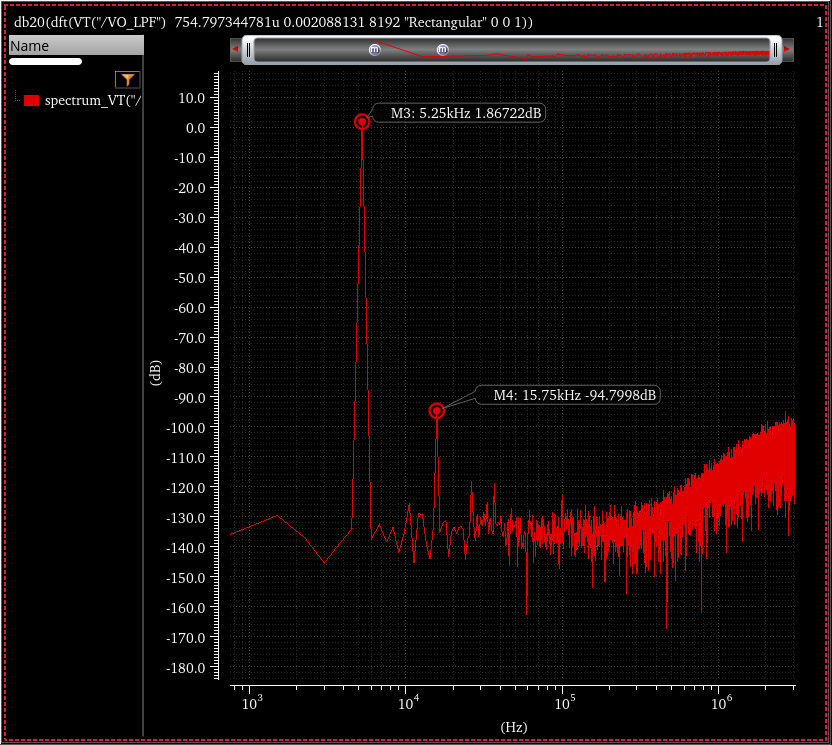832x745 pixels.
Task: Click the first 'm' marker icon on zoom bar
Action: [375, 50]
